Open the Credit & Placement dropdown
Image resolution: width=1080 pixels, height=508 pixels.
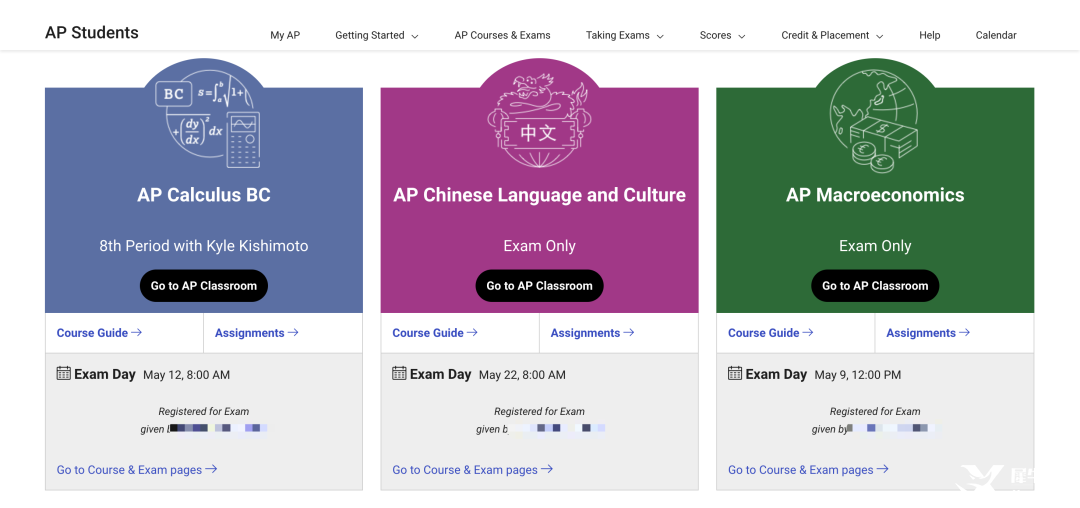point(832,35)
